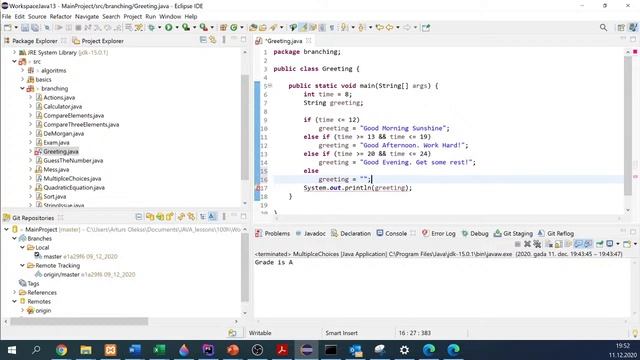Open Settings gear in the taskbar

pos(404,350)
